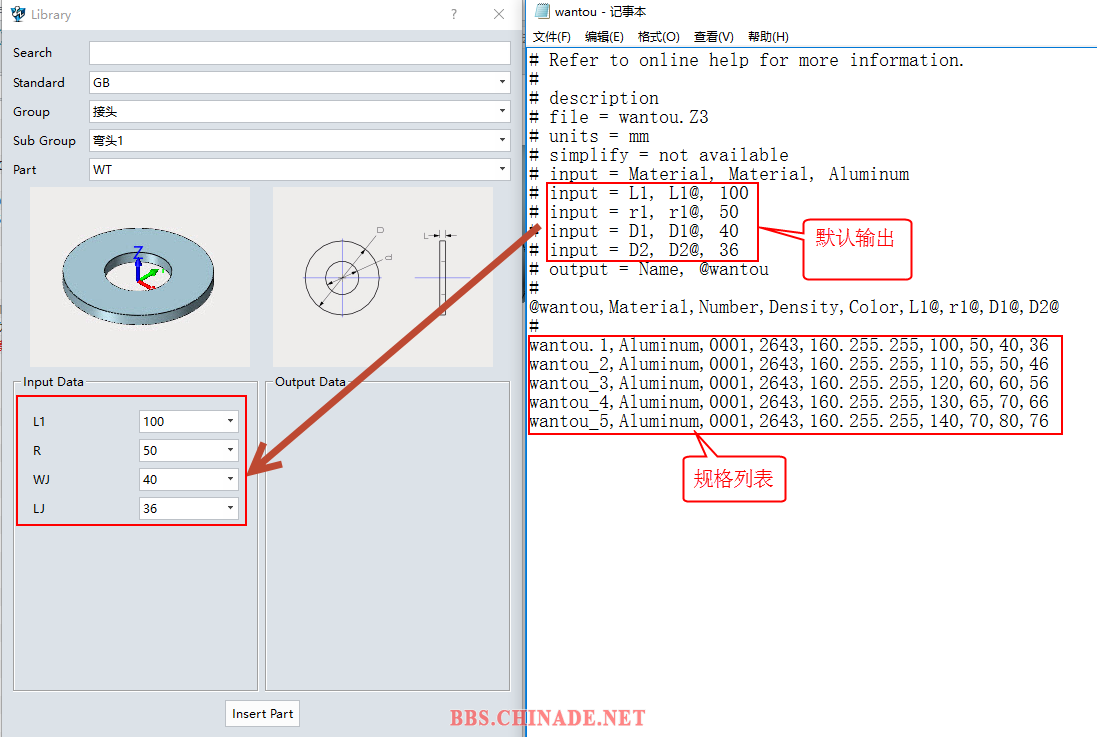
Task: Click the Notepad wantou file icon
Action: pos(542,11)
